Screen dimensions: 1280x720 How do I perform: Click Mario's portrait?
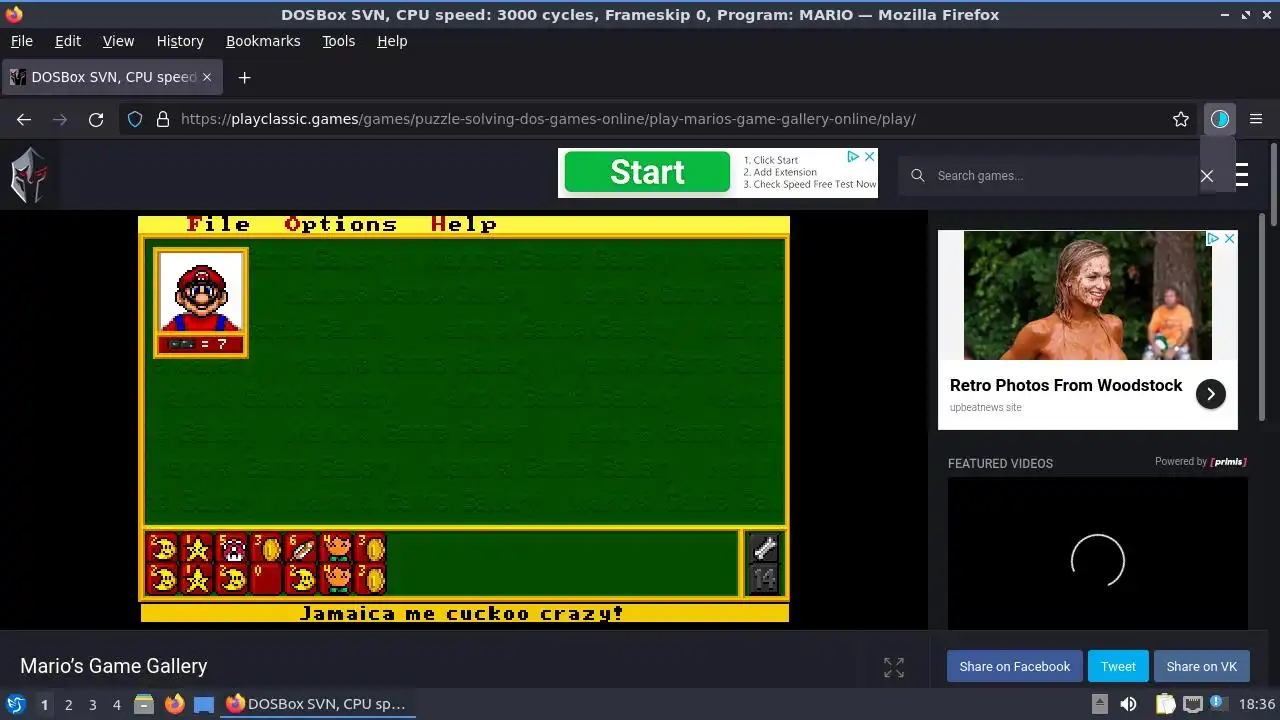click(201, 291)
